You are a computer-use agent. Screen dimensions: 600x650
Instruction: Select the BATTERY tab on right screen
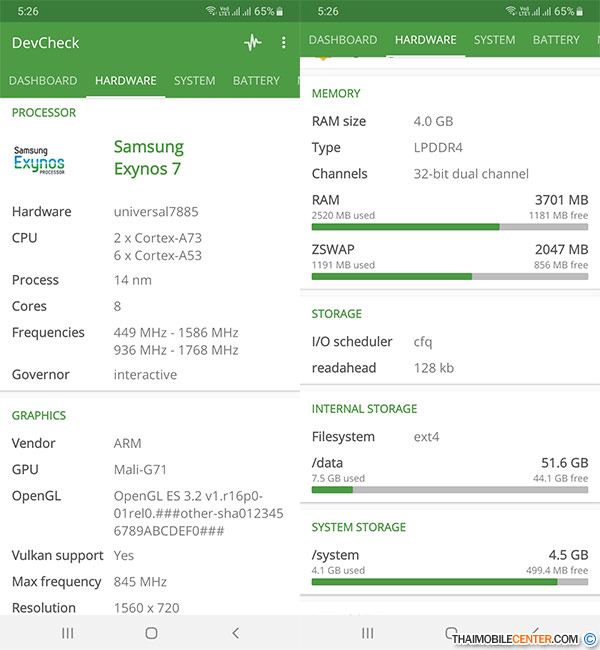(556, 40)
